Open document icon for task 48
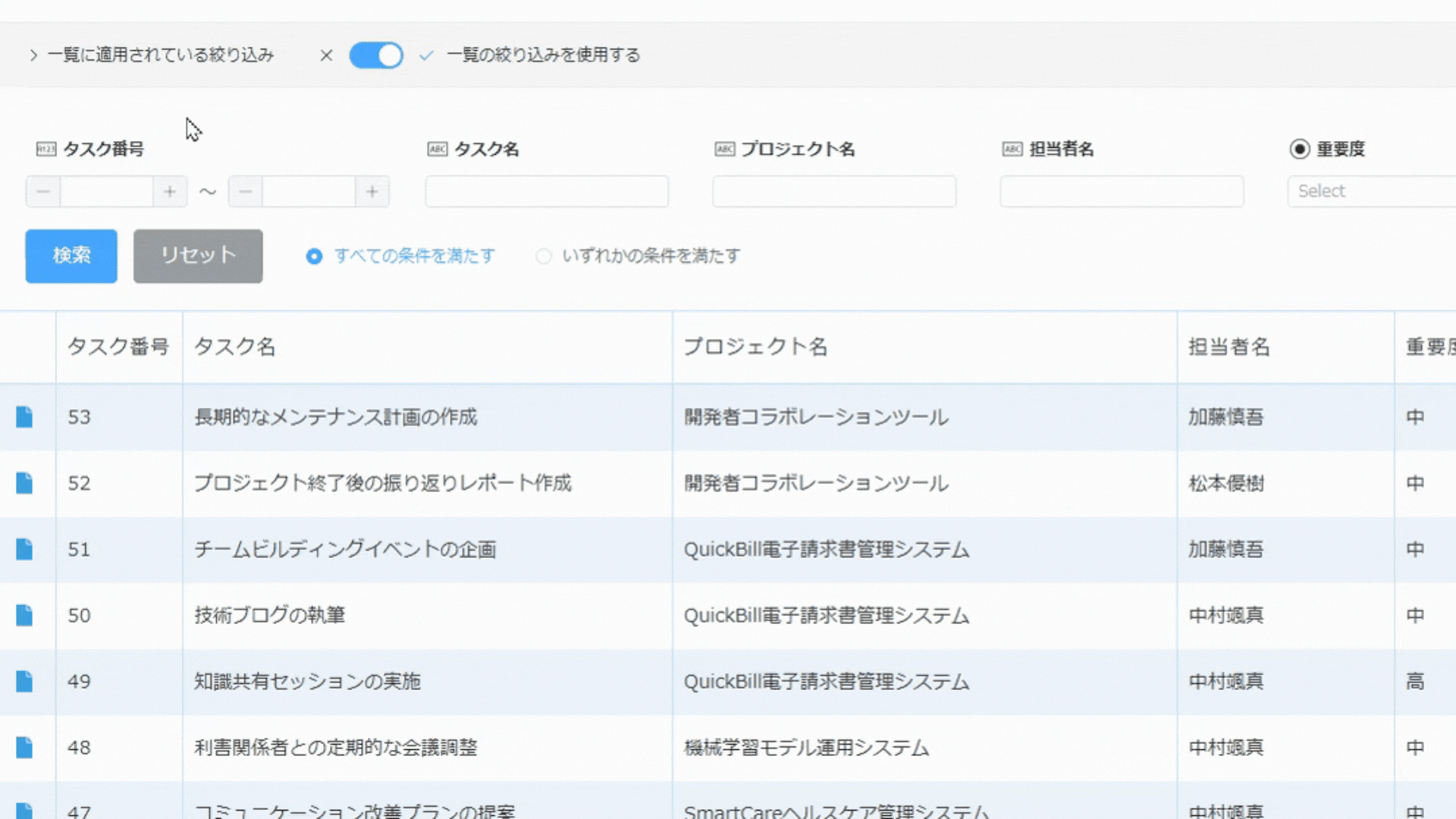This screenshot has height=819, width=1456. (24, 747)
